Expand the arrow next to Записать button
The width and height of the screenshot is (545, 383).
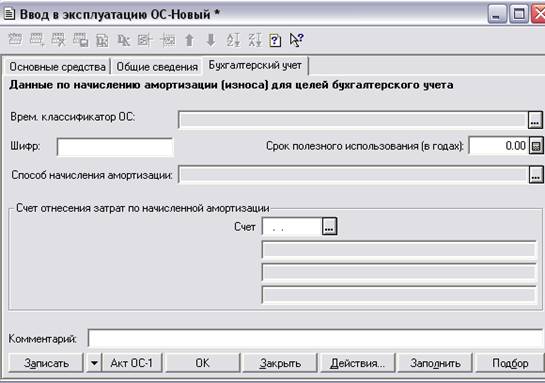tap(94, 363)
